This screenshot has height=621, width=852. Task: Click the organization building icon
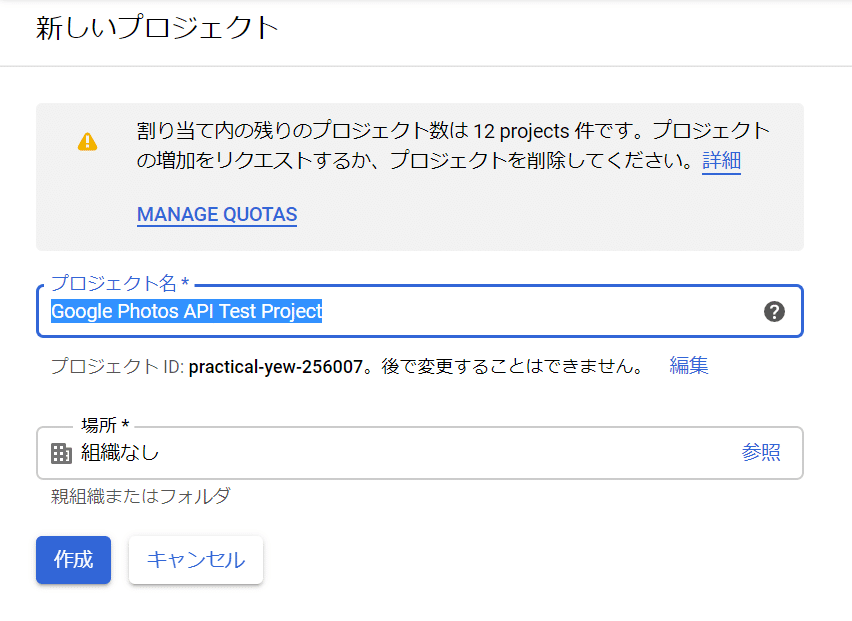pyautogui.click(x=61, y=453)
